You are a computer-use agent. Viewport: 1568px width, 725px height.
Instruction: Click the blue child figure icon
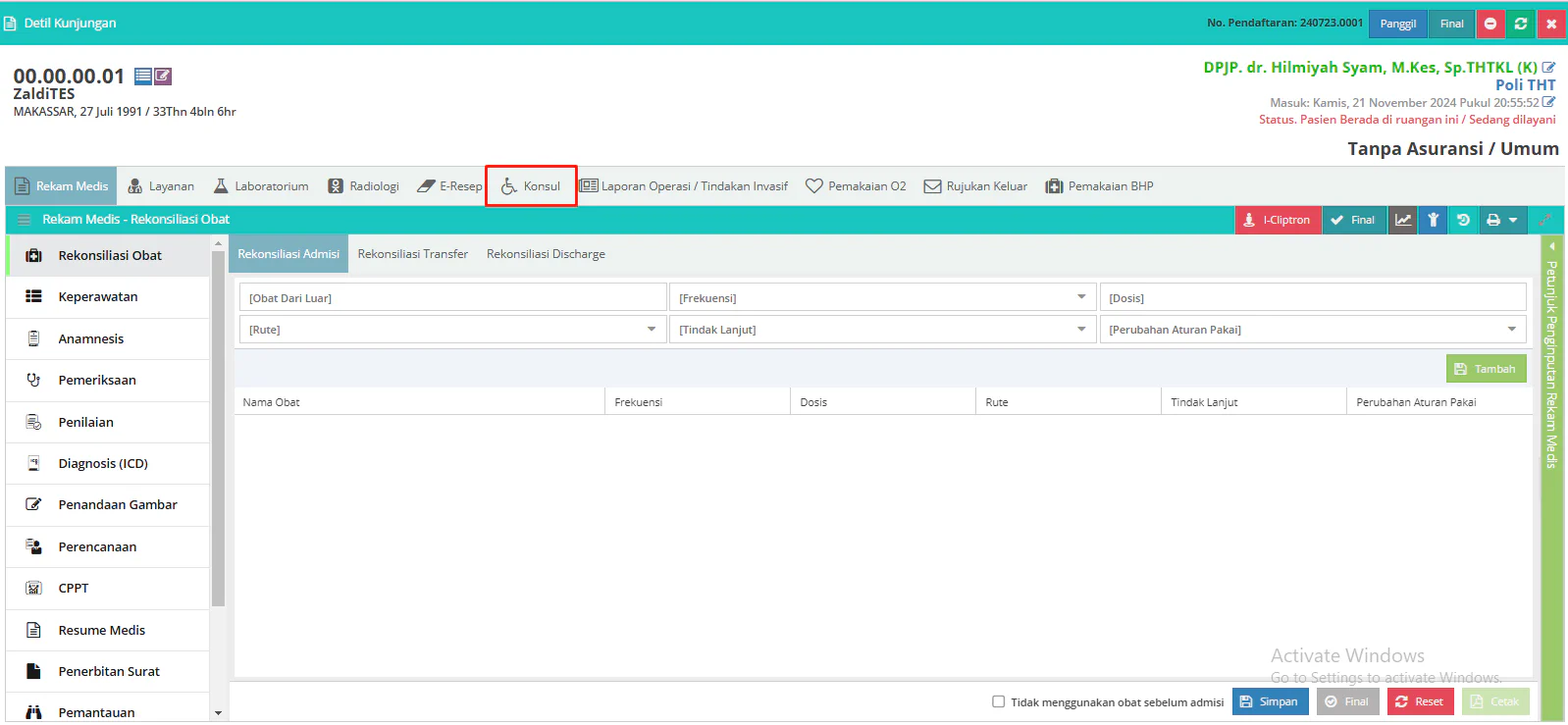point(1433,220)
